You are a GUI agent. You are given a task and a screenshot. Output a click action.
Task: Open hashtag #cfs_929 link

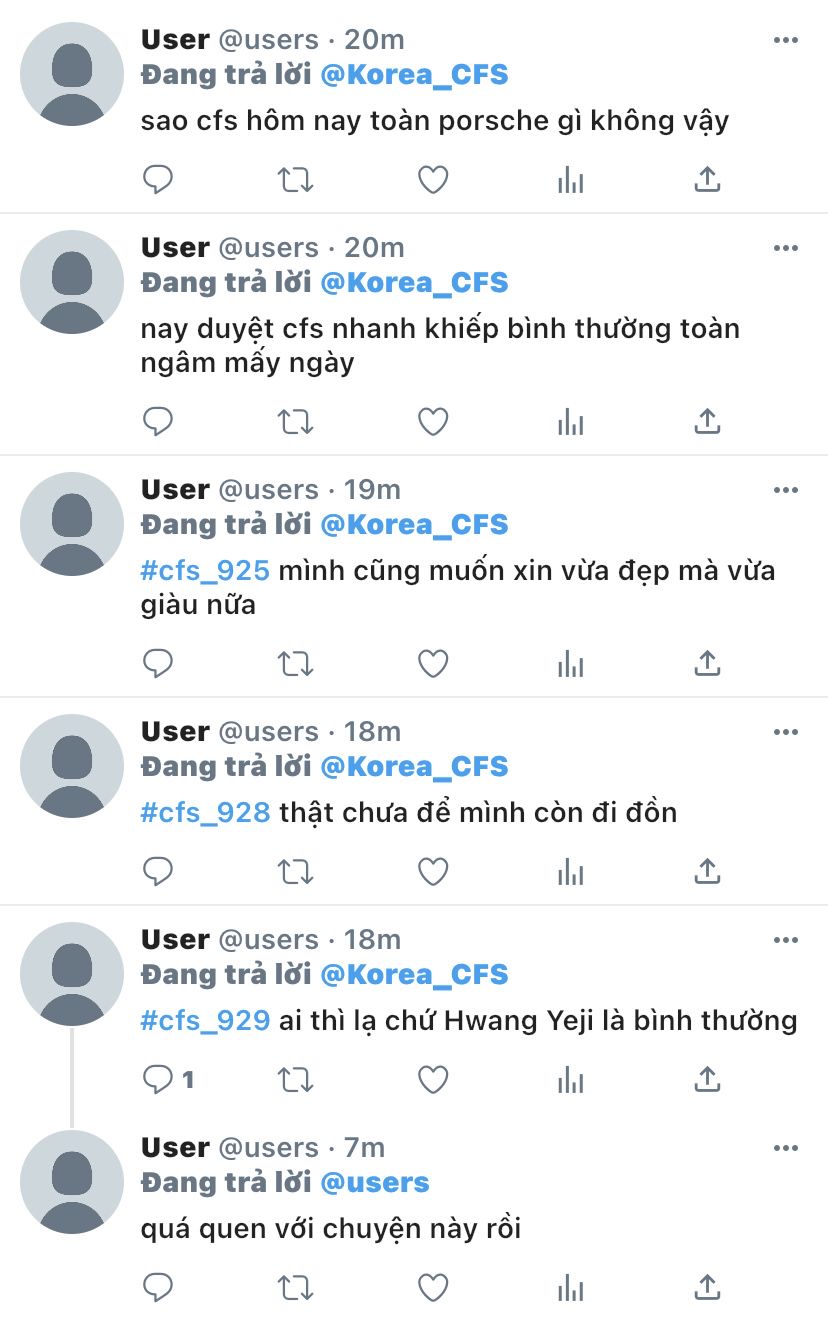(x=205, y=1021)
